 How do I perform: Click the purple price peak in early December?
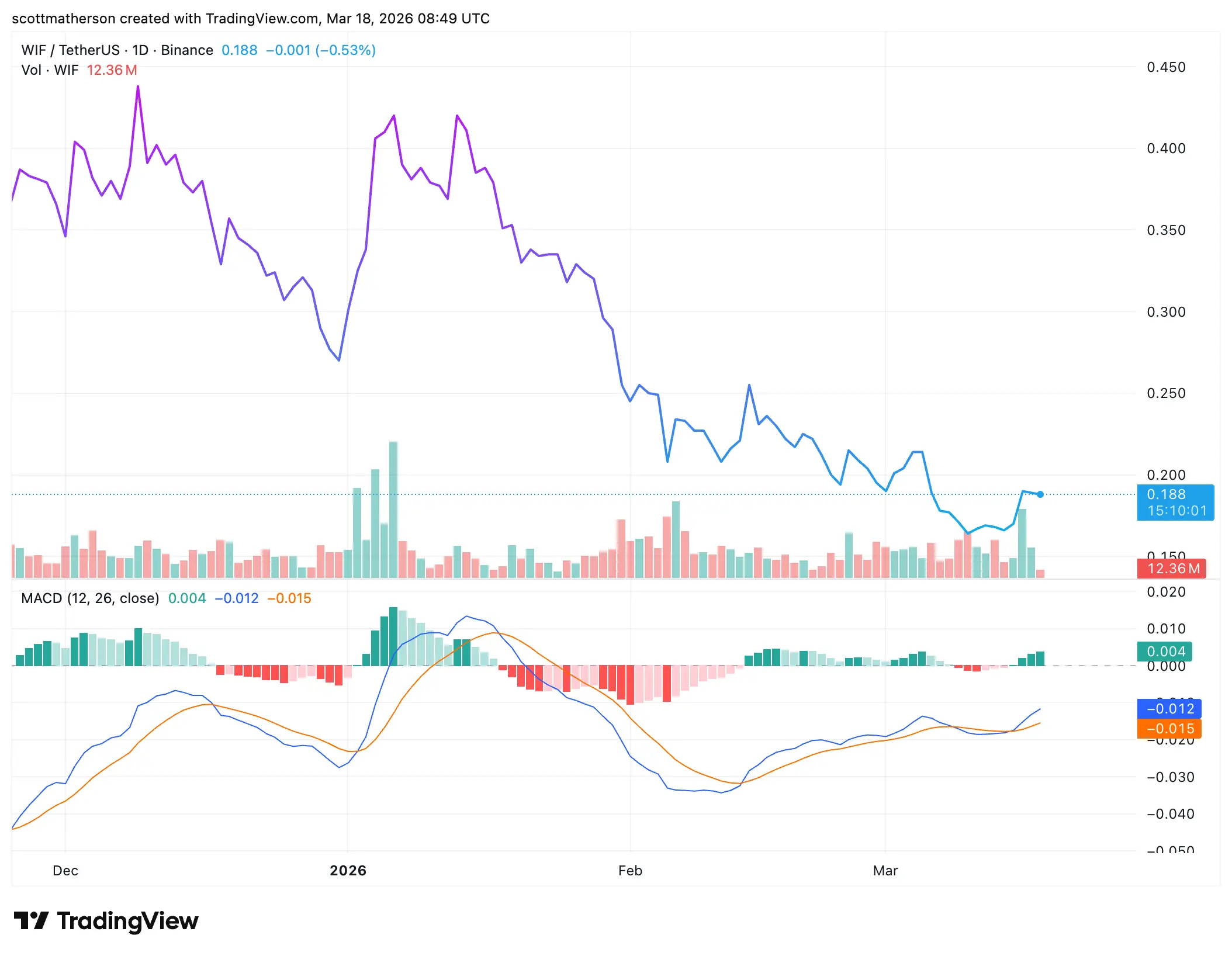[x=138, y=87]
